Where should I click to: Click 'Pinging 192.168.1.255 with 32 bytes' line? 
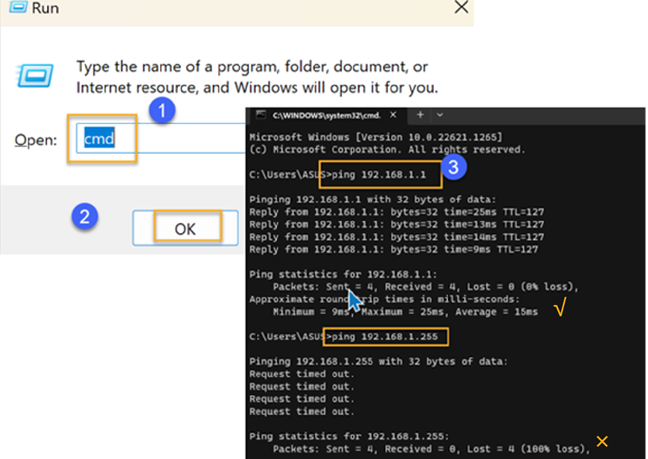(x=378, y=361)
